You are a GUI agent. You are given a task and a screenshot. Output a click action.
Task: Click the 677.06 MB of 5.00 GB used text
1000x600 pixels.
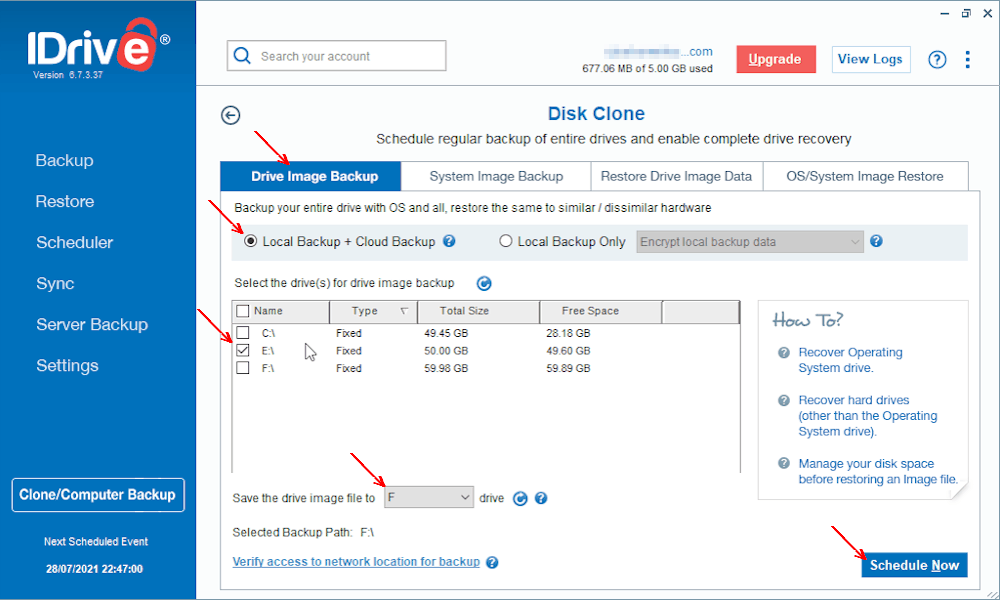647,68
